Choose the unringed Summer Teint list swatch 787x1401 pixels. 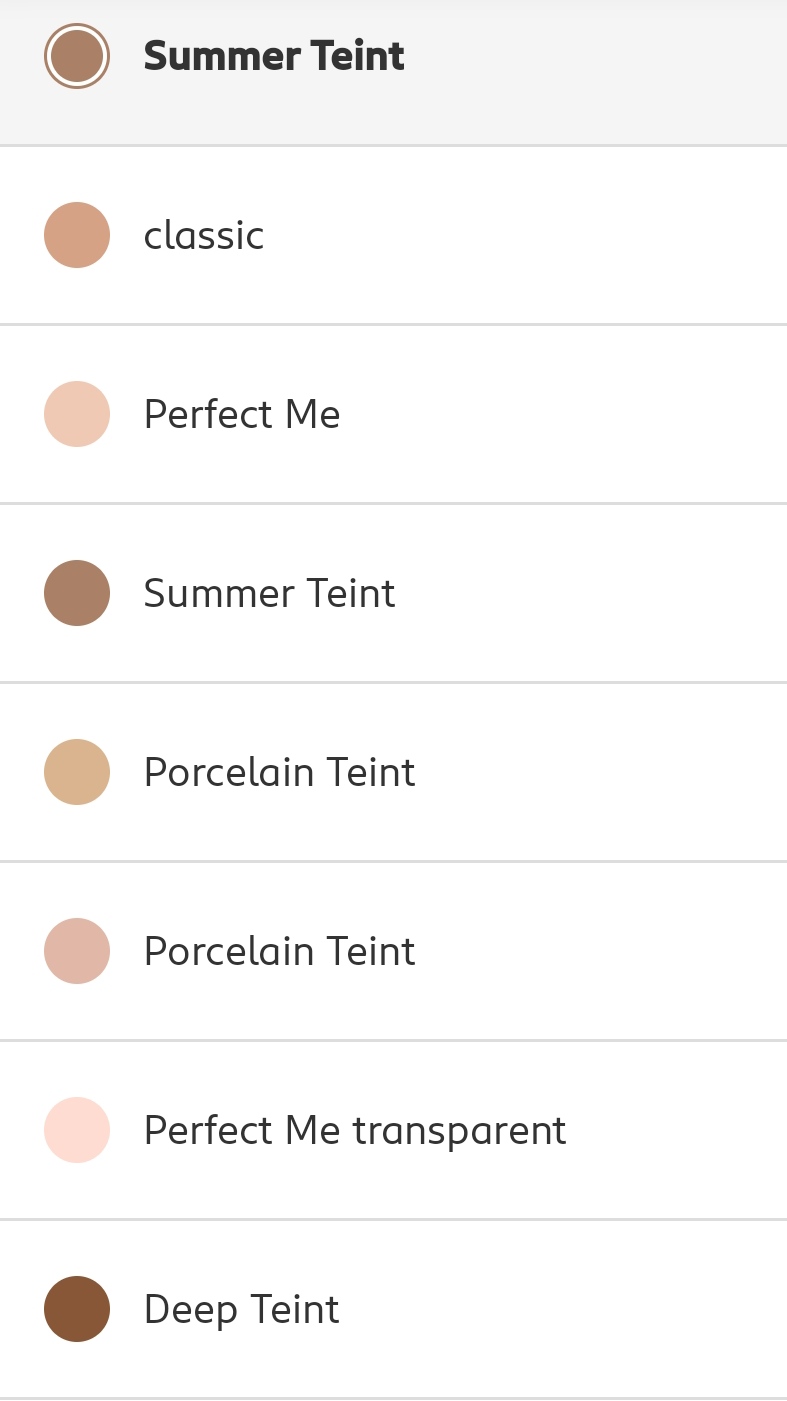click(77, 593)
